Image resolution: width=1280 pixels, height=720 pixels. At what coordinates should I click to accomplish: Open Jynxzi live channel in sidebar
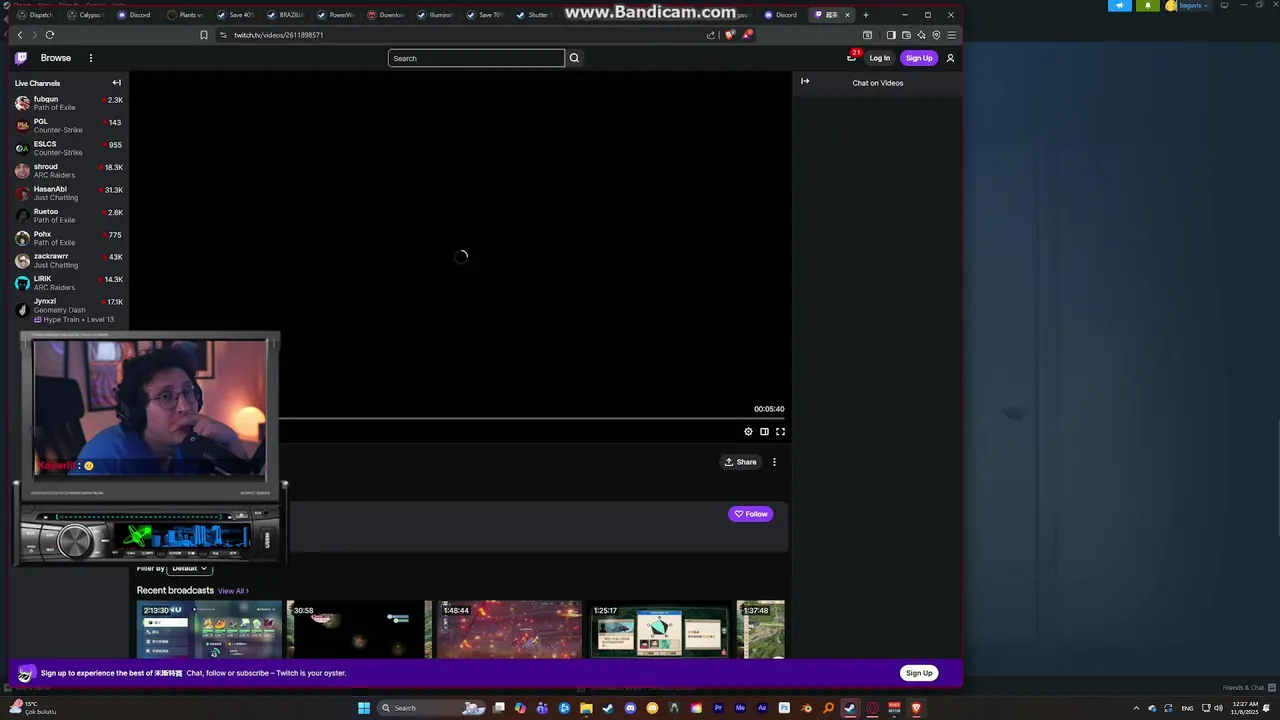pos(69,310)
